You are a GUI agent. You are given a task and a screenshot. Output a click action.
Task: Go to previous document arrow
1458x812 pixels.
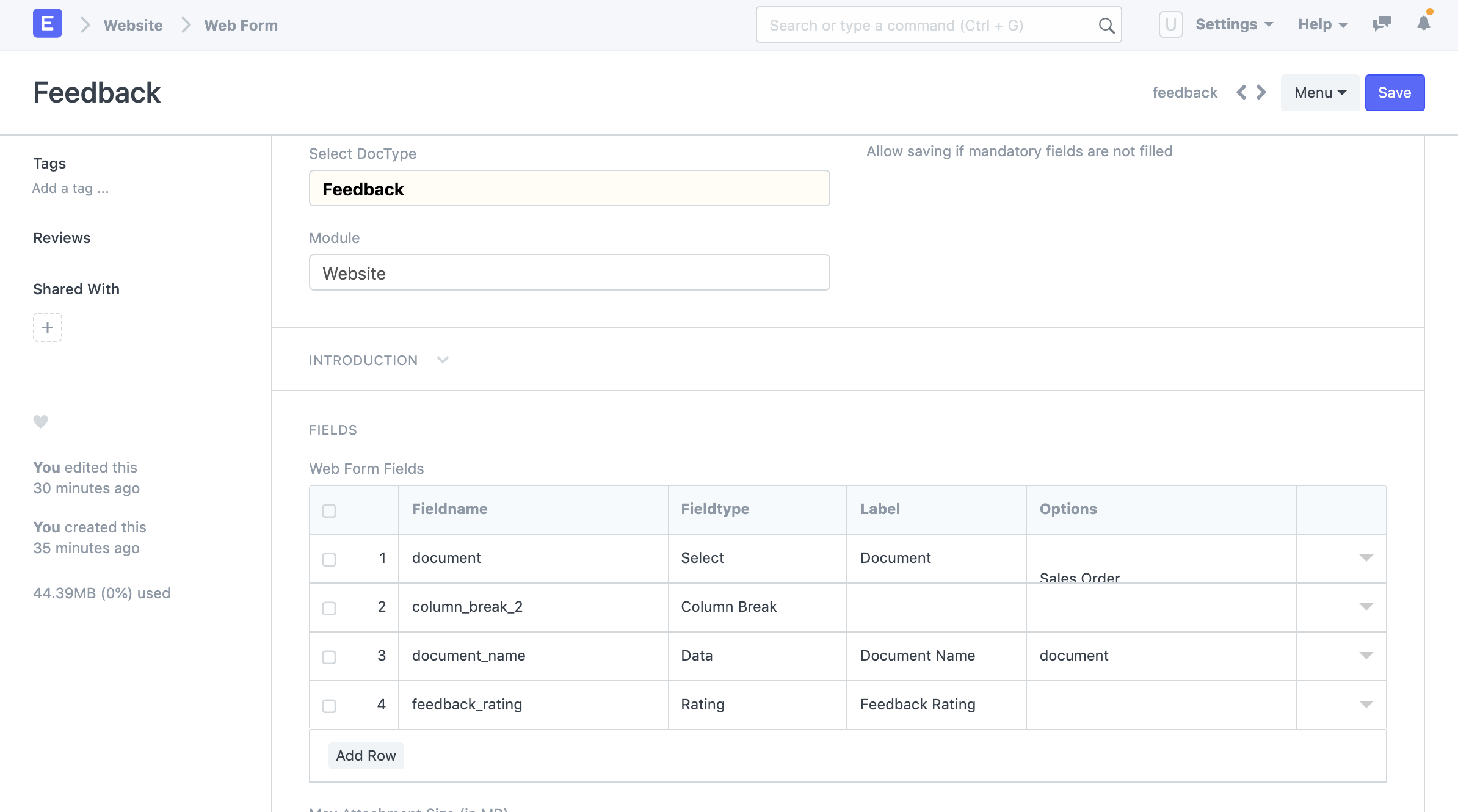(x=1241, y=93)
